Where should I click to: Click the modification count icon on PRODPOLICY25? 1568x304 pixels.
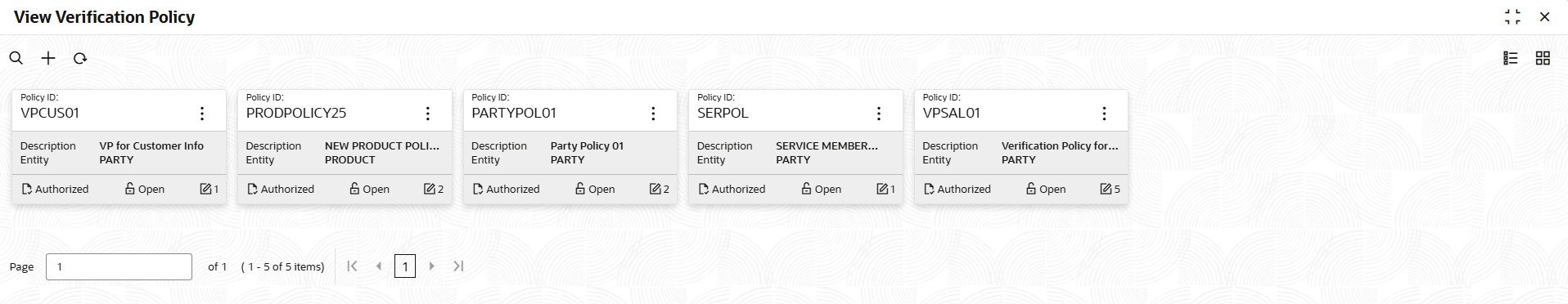(429, 189)
